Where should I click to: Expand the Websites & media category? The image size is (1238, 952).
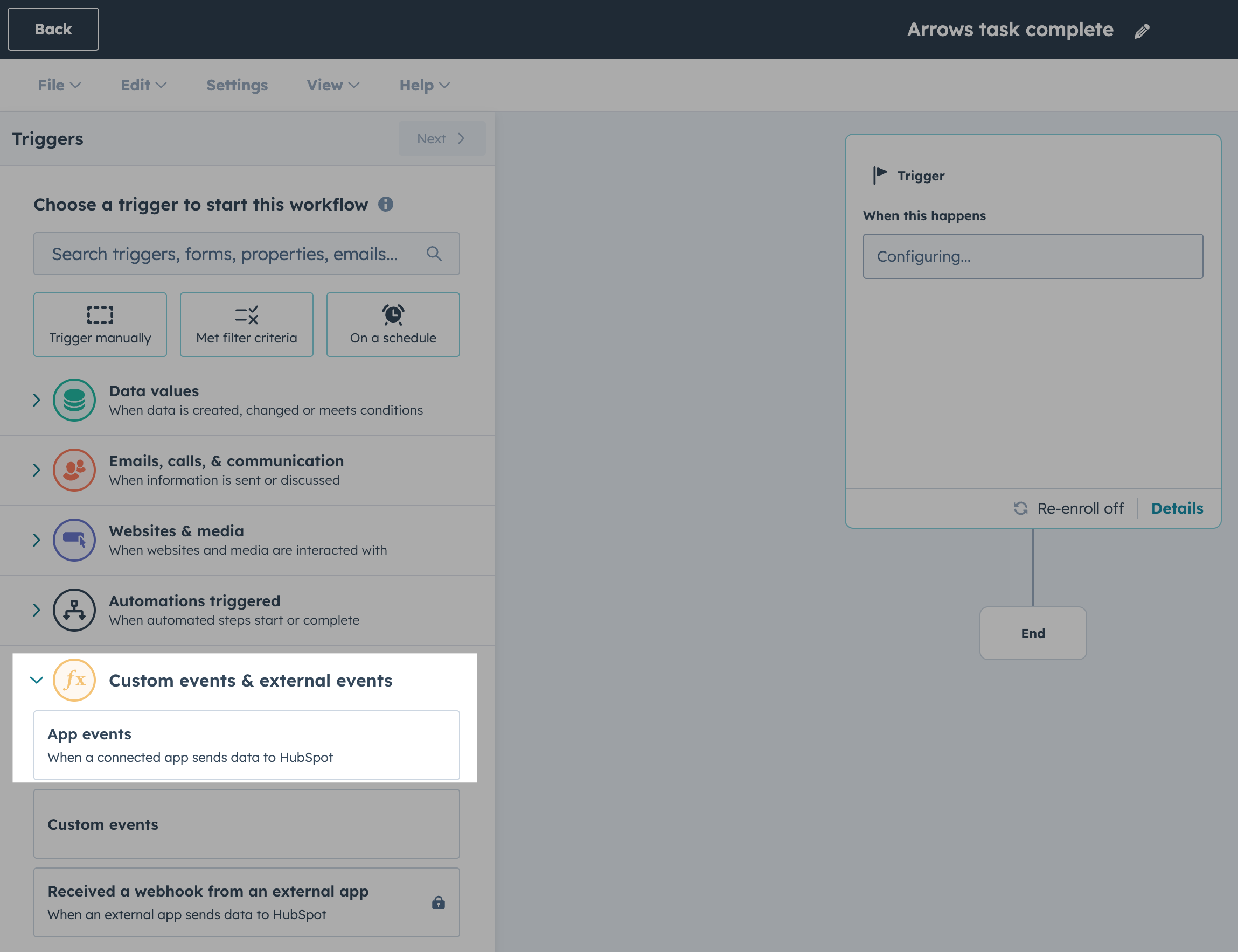click(x=37, y=540)
